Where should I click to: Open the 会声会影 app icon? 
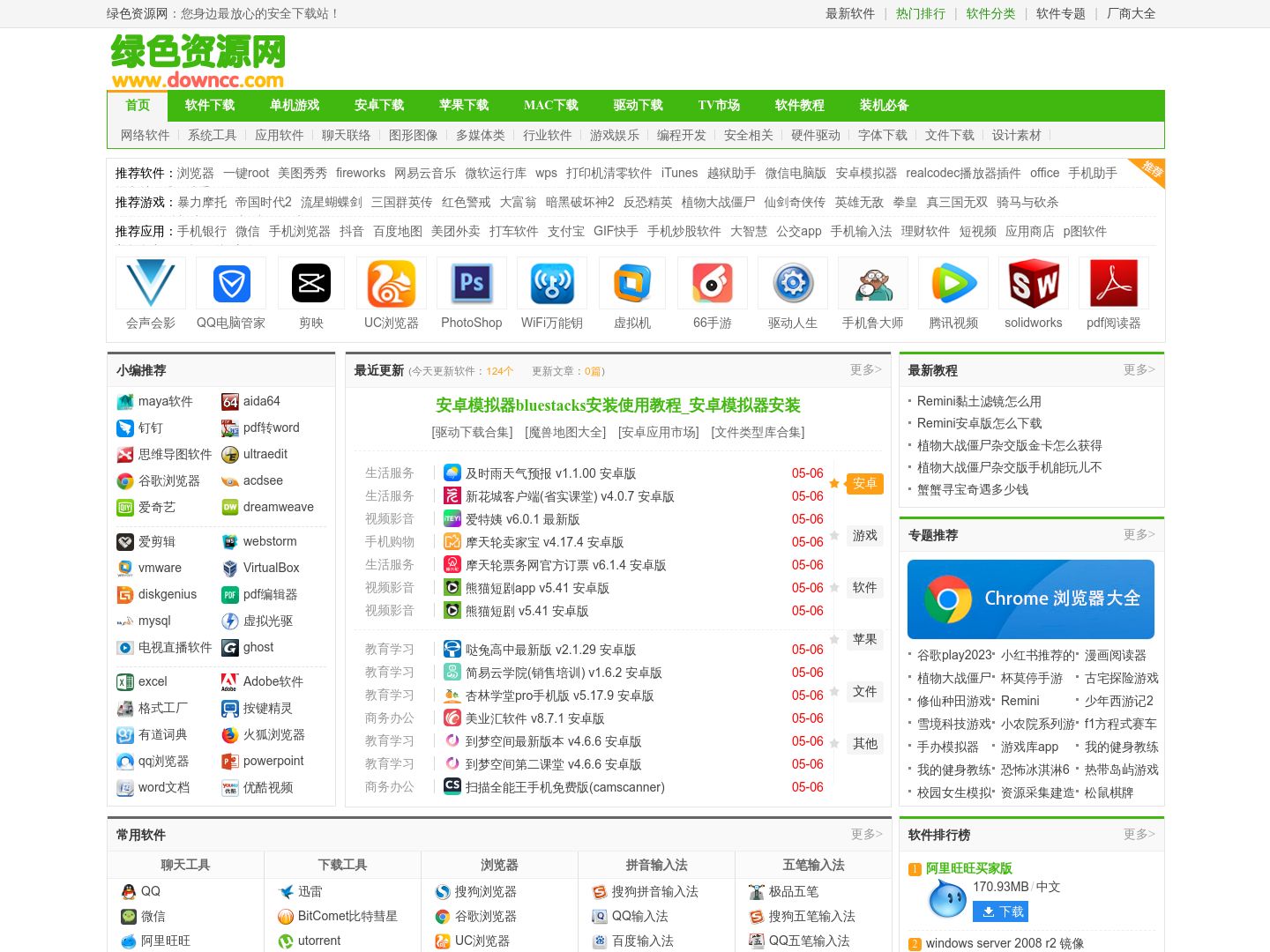(151, 283)
